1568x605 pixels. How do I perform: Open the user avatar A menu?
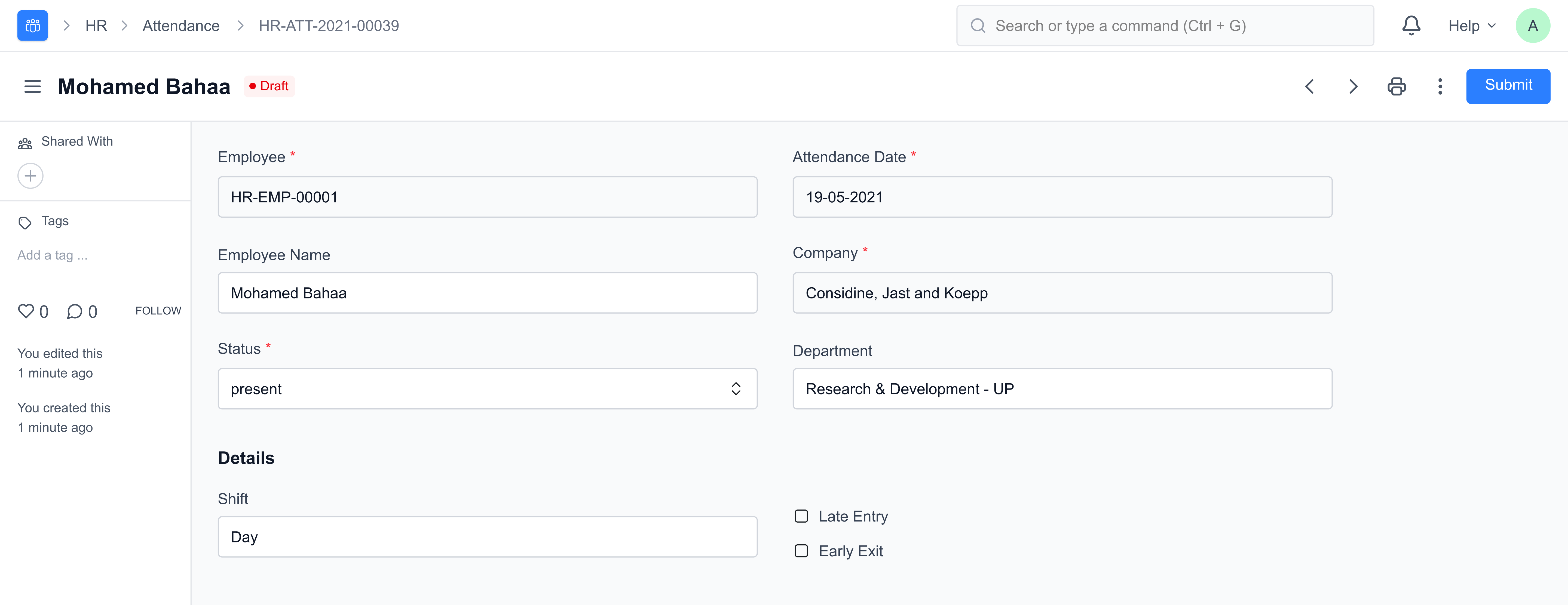[x=1532, y=26]
